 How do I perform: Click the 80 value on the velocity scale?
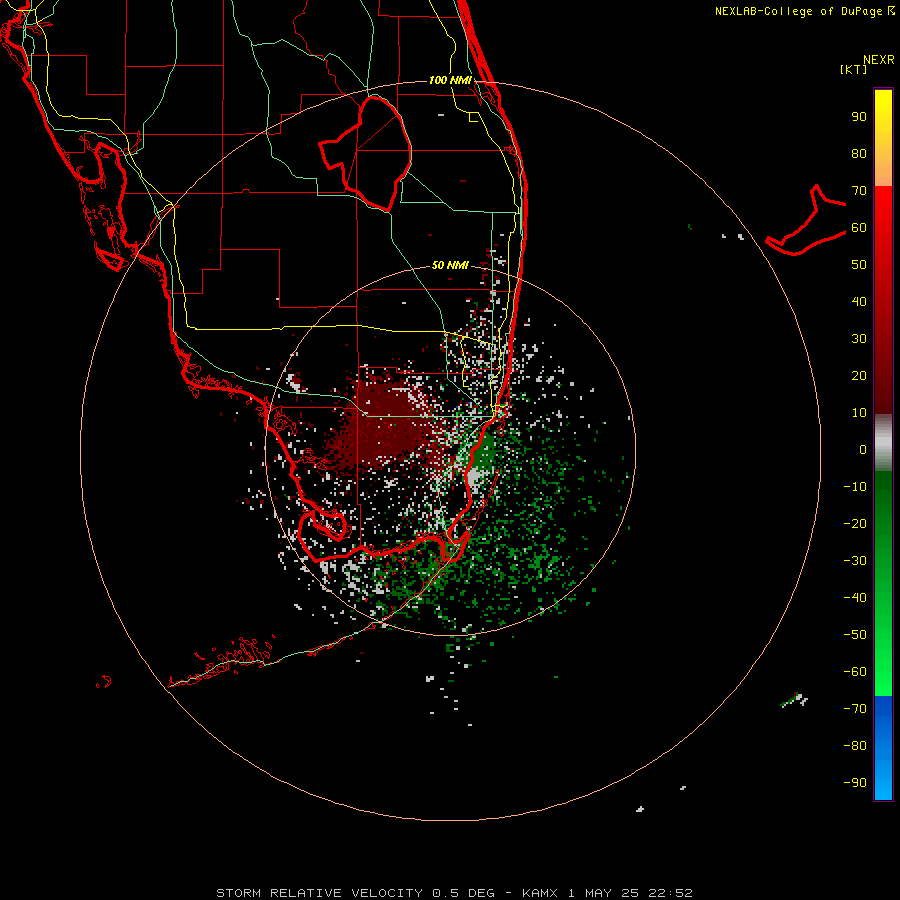click(x=859, y=154)
